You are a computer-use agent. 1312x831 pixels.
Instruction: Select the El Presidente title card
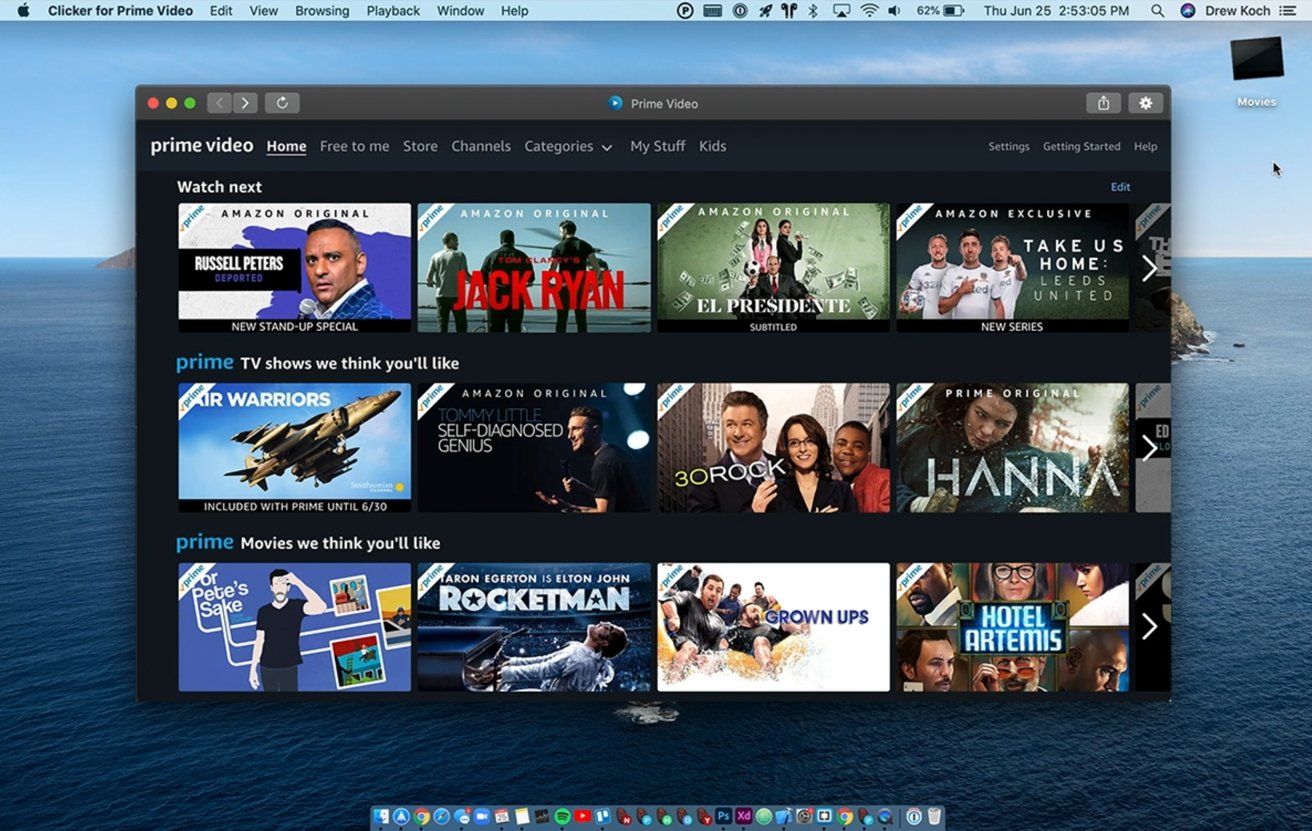click(774, 268)
